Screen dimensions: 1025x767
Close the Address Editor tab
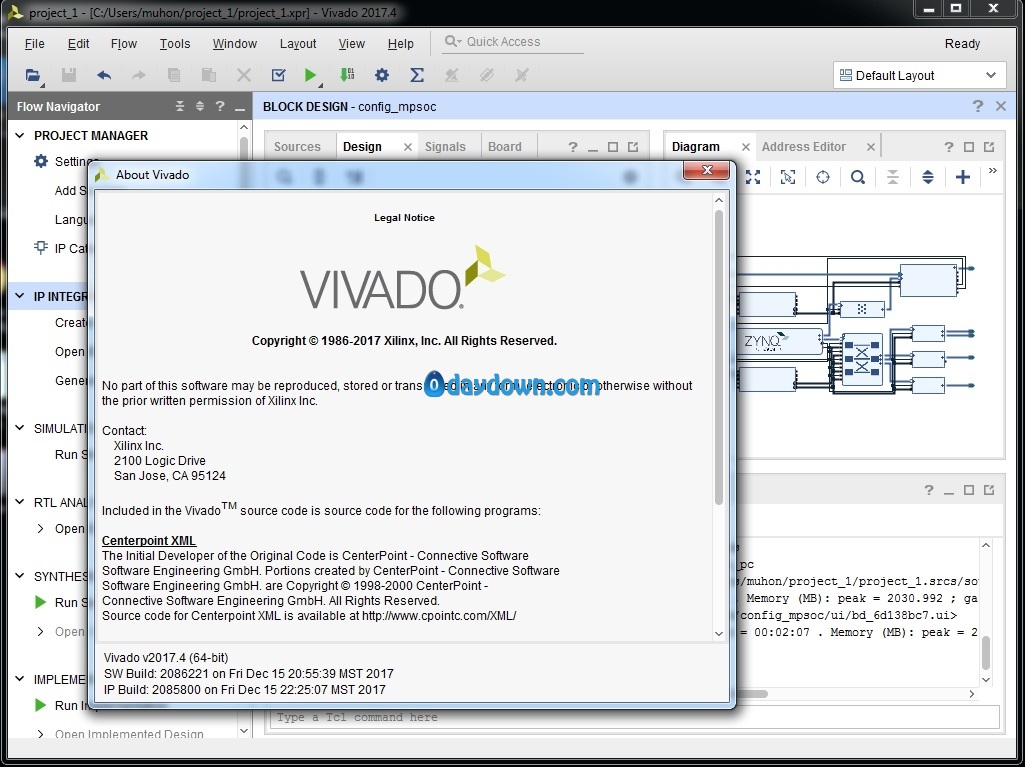click(x=871, y=147)
